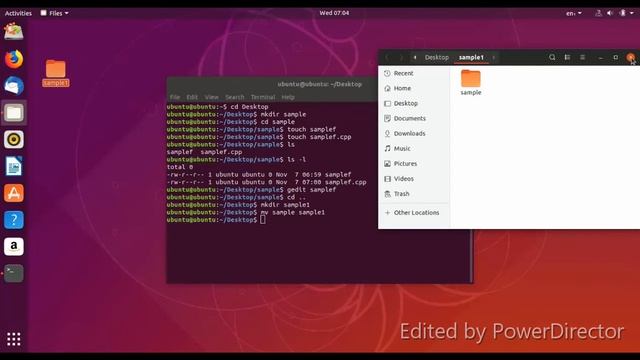640x360 pixels.
Task: Open Terminal icon in the dock
Action: (14, 273)
